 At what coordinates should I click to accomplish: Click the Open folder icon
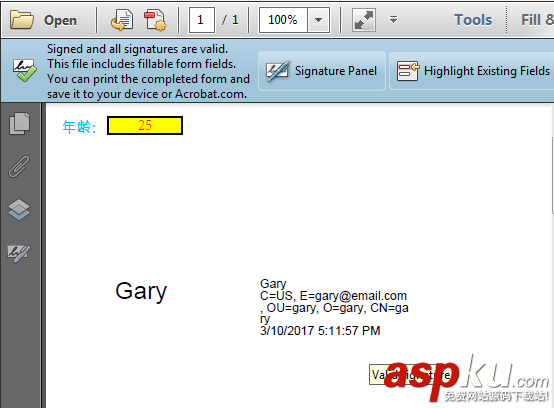tap(22, 20)
